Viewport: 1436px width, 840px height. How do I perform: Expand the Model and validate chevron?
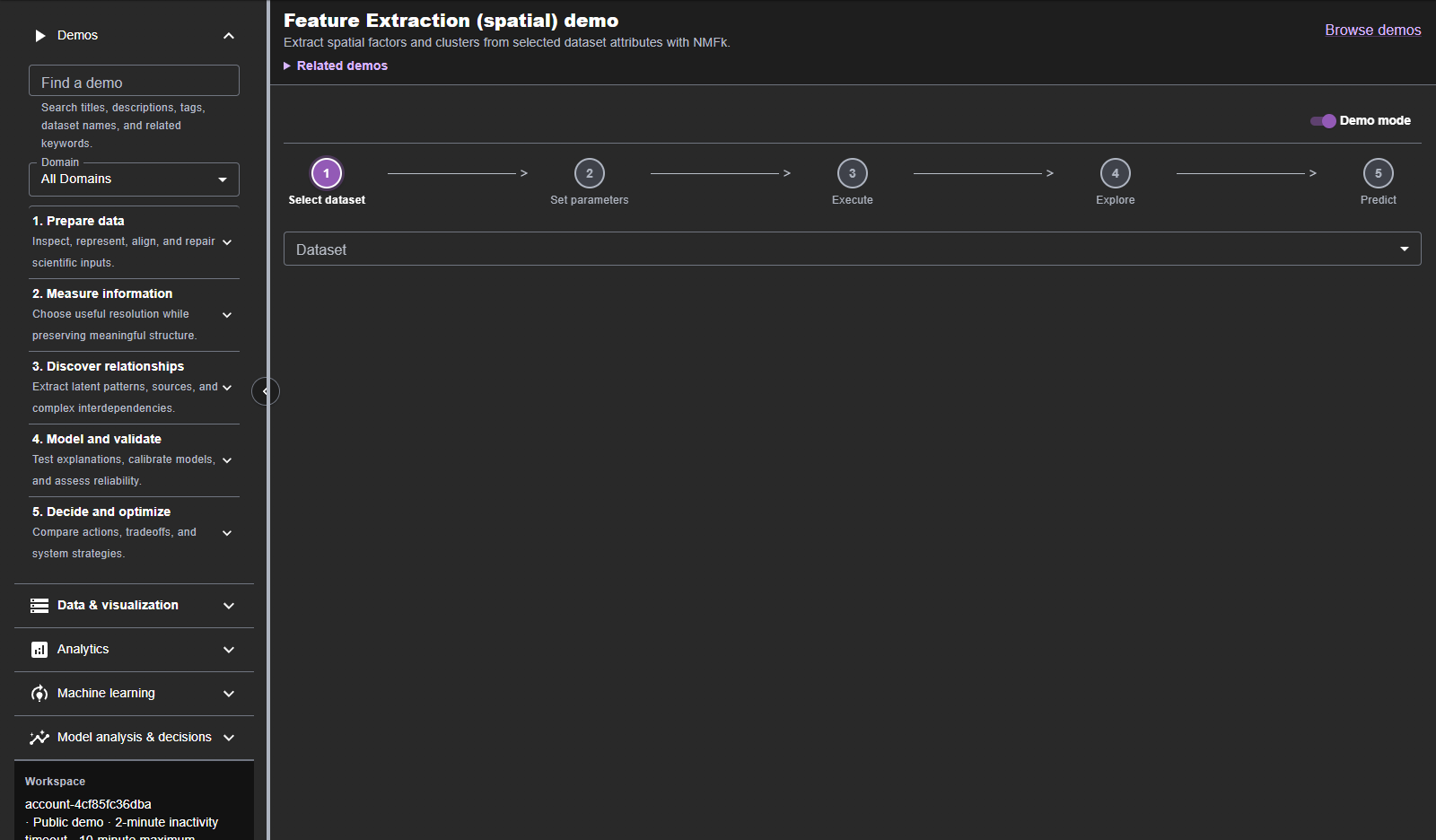[x=227, y=460]
